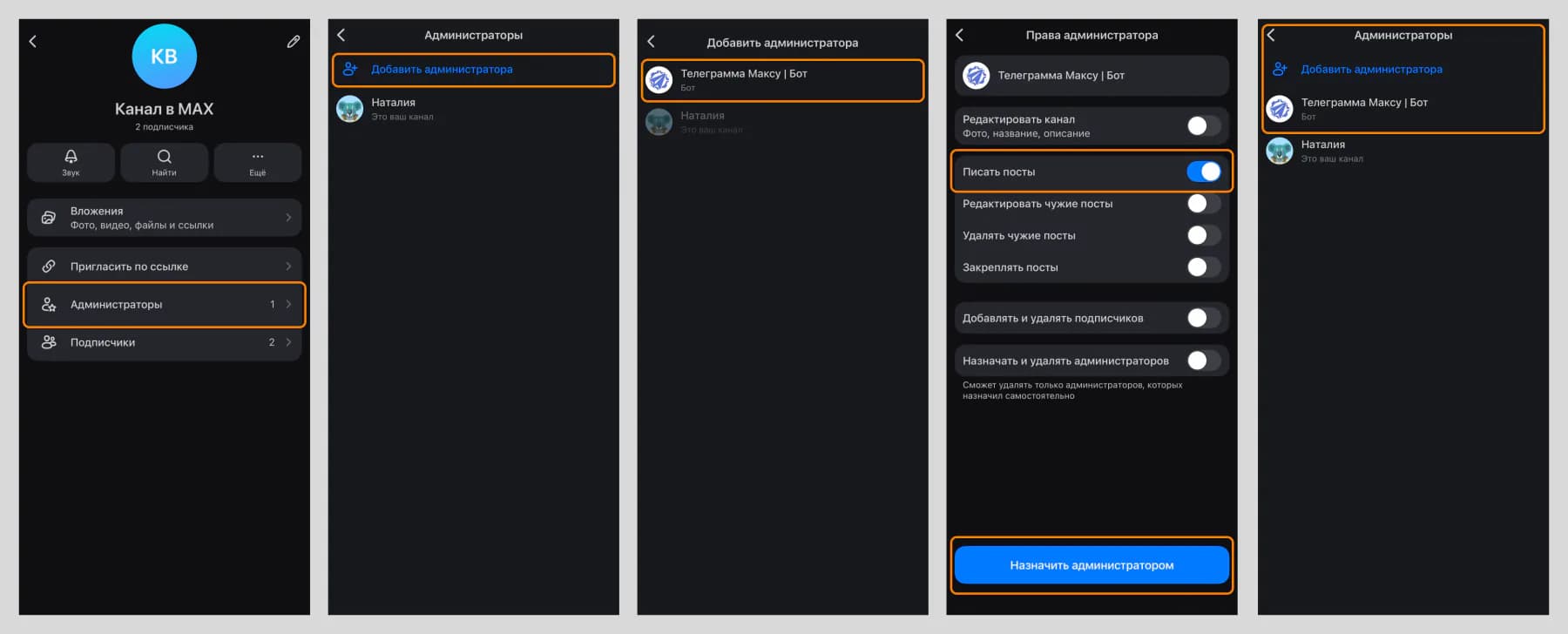Enable the Редактировать чужие посты toggle
Image resolution: width=1568 pixels, height=634 pixels.
point(1204,204)
